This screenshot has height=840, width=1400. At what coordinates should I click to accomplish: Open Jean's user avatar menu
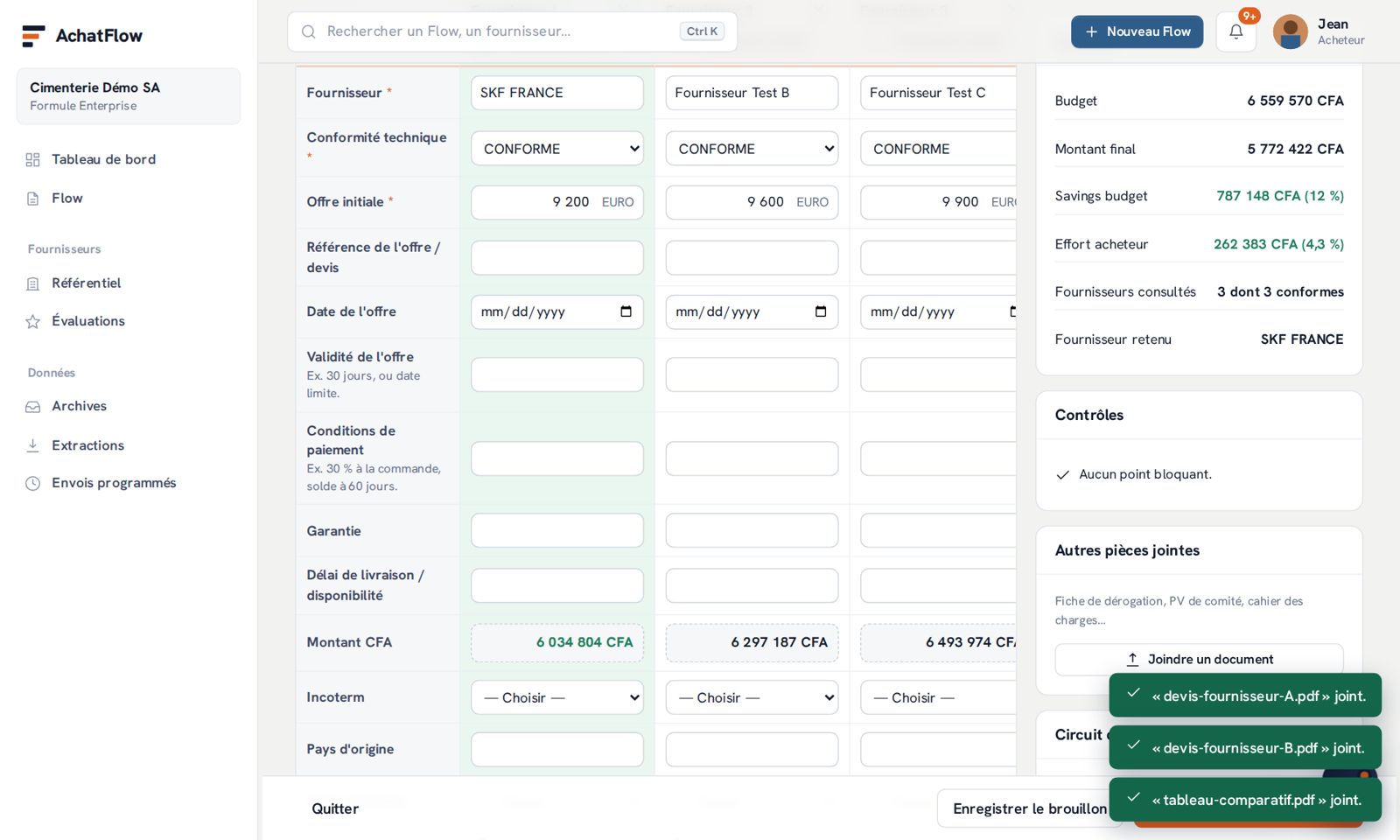[x=1290, y=31]
